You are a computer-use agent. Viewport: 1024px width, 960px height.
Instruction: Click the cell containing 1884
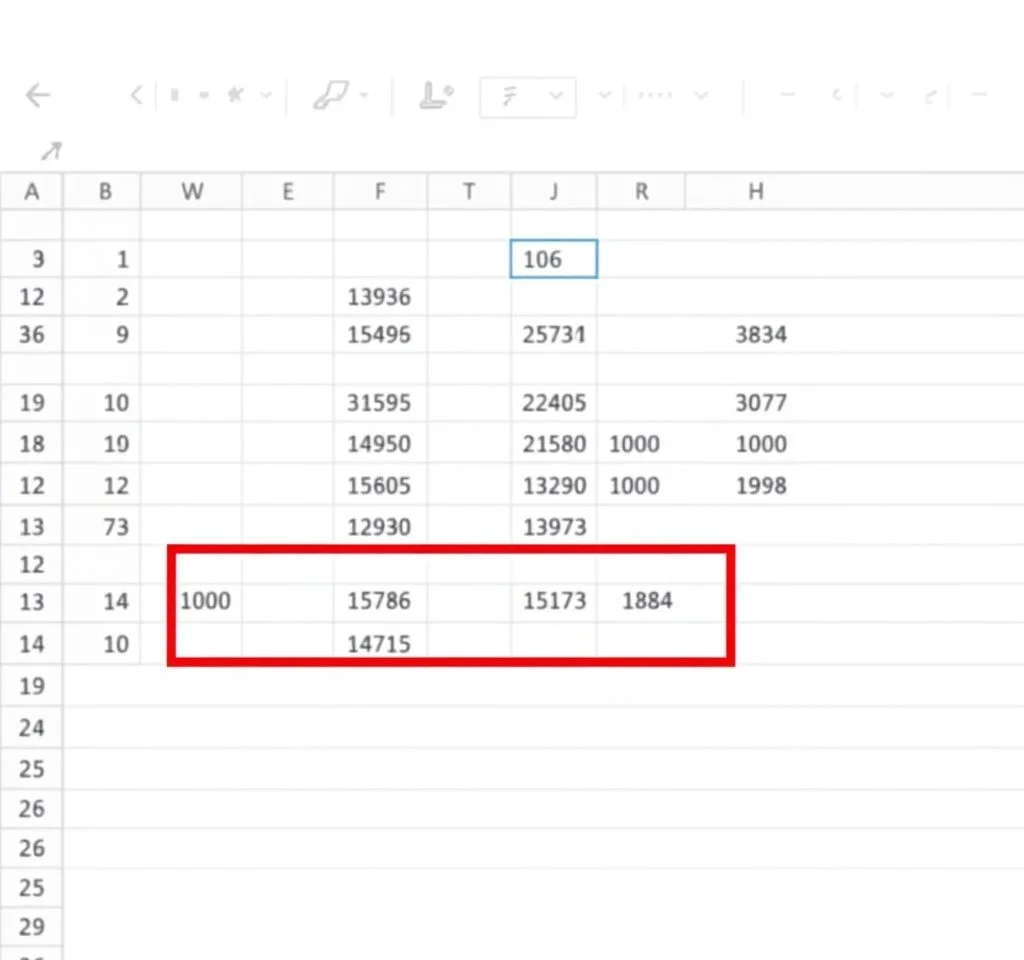click(646, 601)
